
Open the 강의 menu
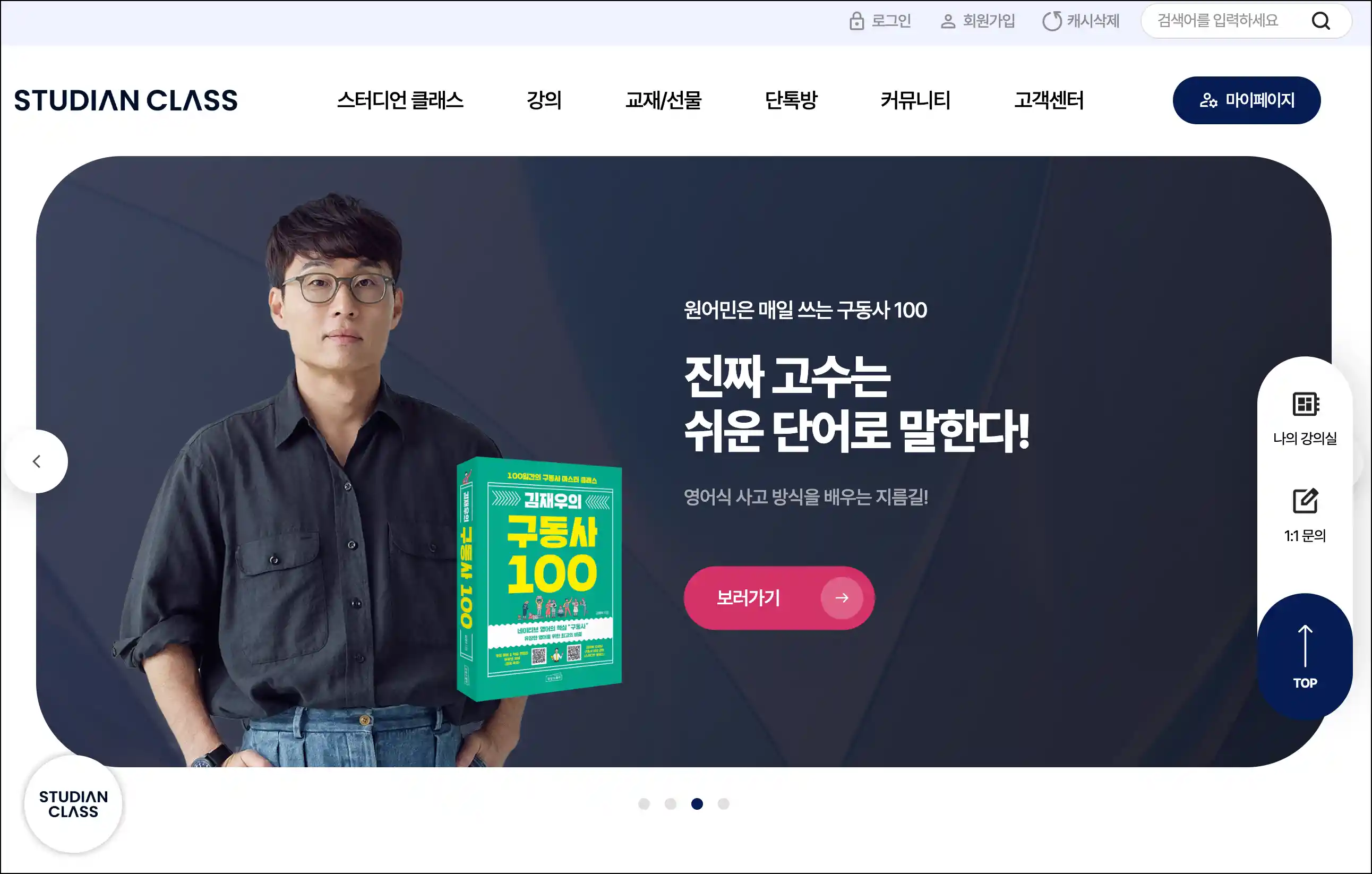click(544, 100)
